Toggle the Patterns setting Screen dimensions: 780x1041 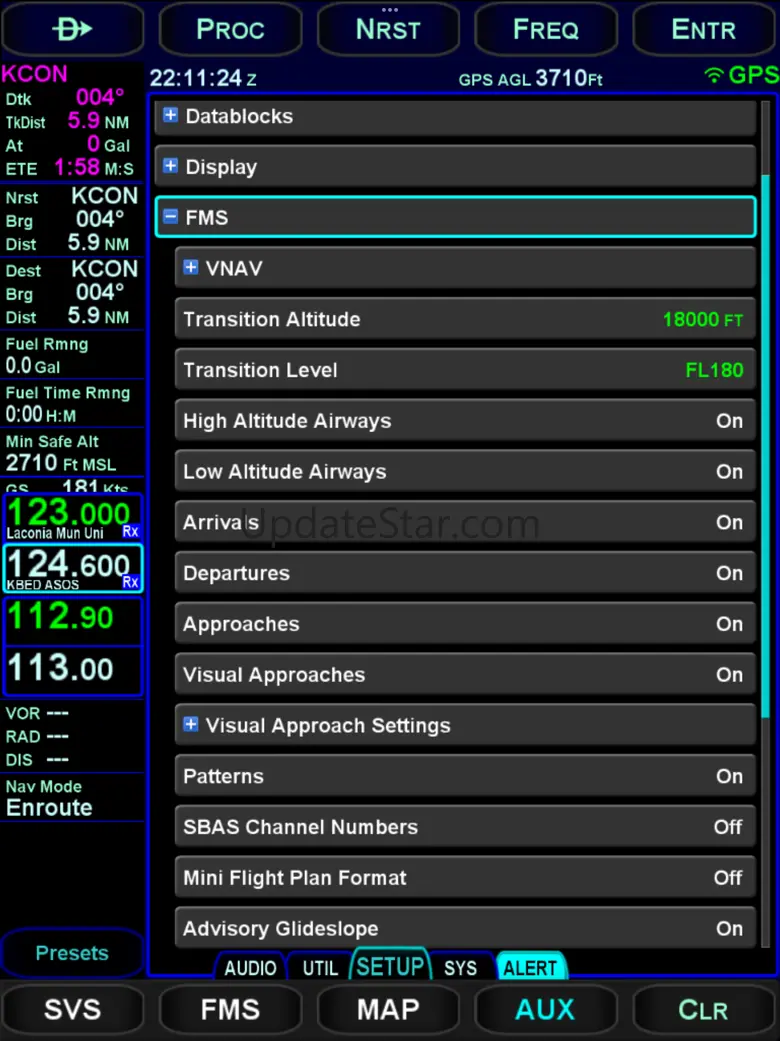(x=465, y=776)
